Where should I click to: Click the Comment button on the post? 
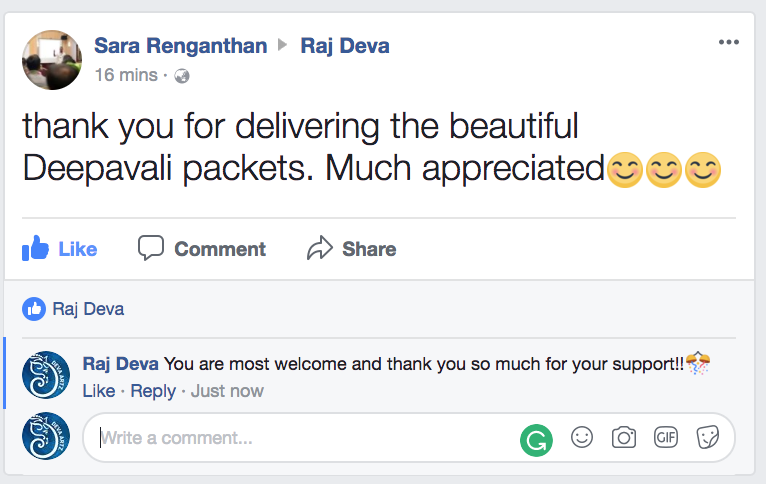click(202, 249)
